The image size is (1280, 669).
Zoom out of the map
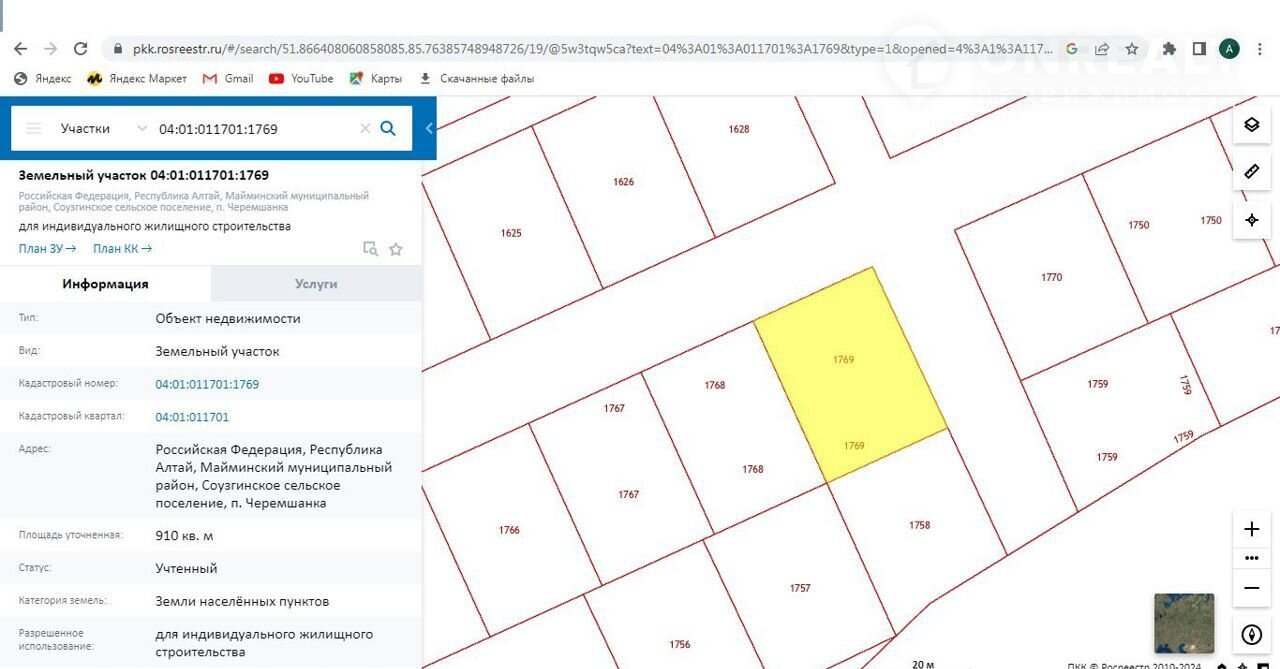(1251, 588)
